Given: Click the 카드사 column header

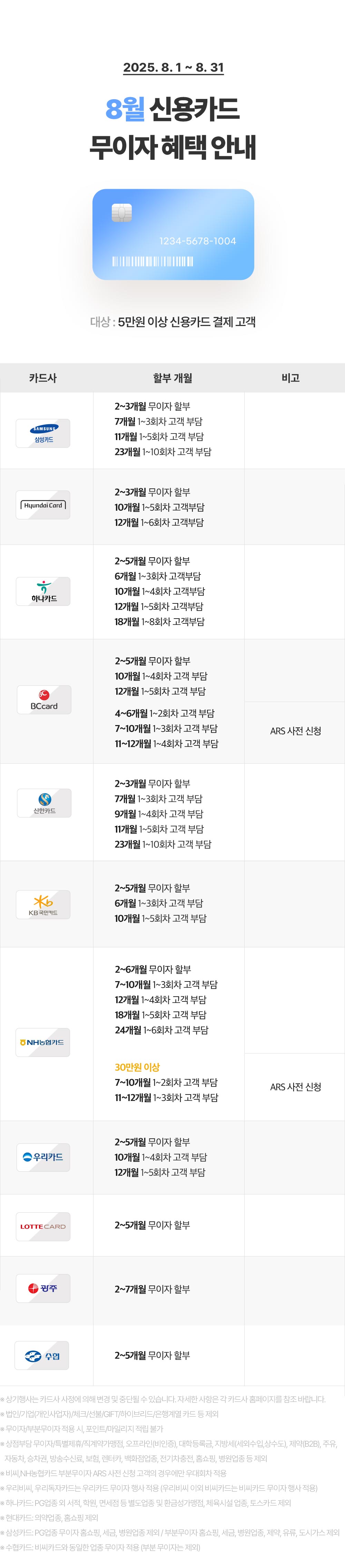Looking at the screenshot, I should 43,378.
